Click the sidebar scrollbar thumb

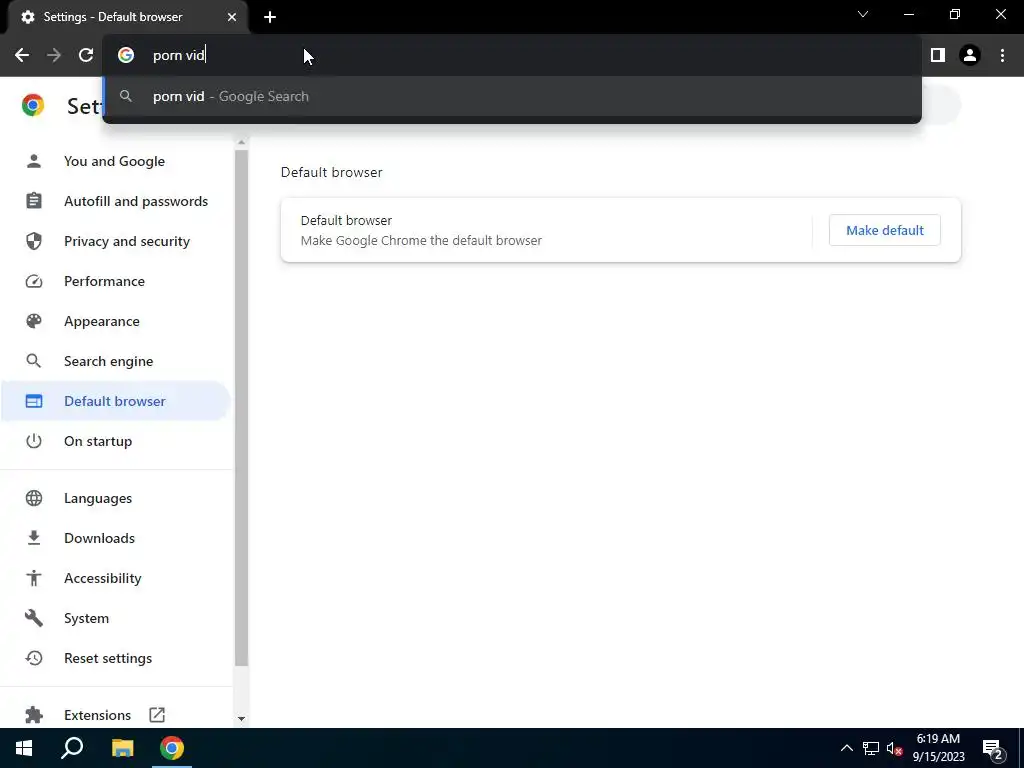(x=242, y=408)
